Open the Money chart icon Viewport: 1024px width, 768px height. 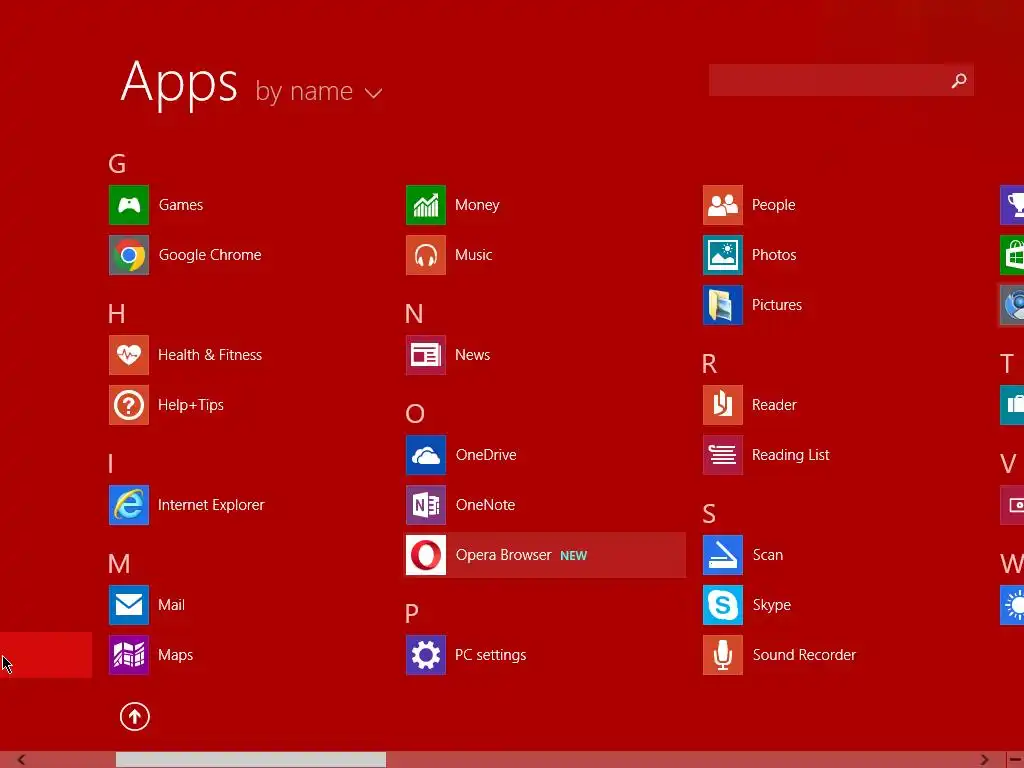(426, 205)
